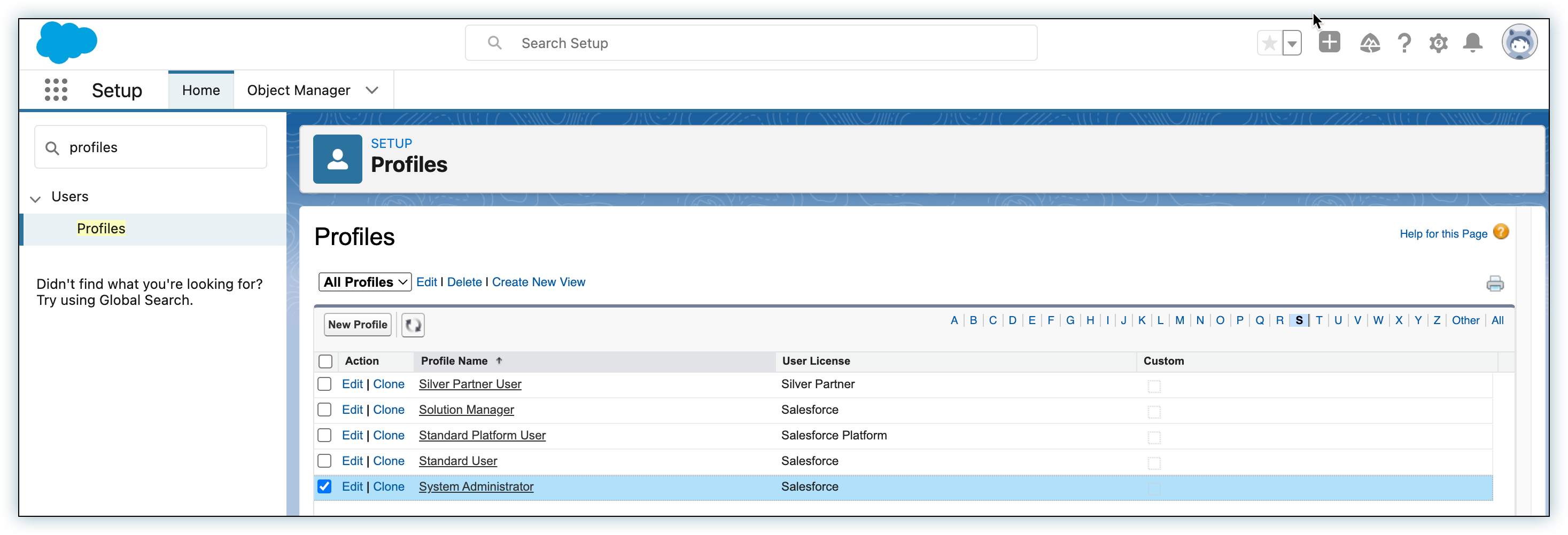The height and width of the screenshot is (535, 1568).
Task: Click the printable view printer icon
Action: click(1494, 284)
